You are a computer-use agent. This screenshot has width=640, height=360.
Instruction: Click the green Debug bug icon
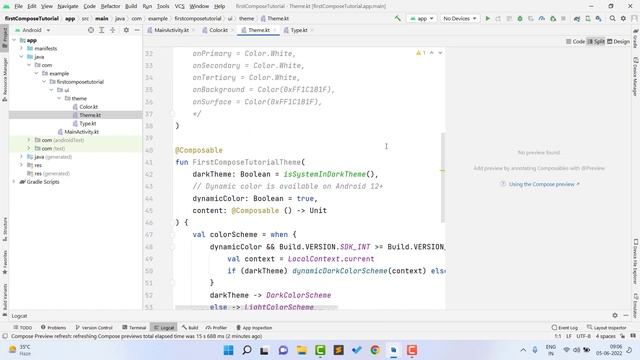point(520,18)
